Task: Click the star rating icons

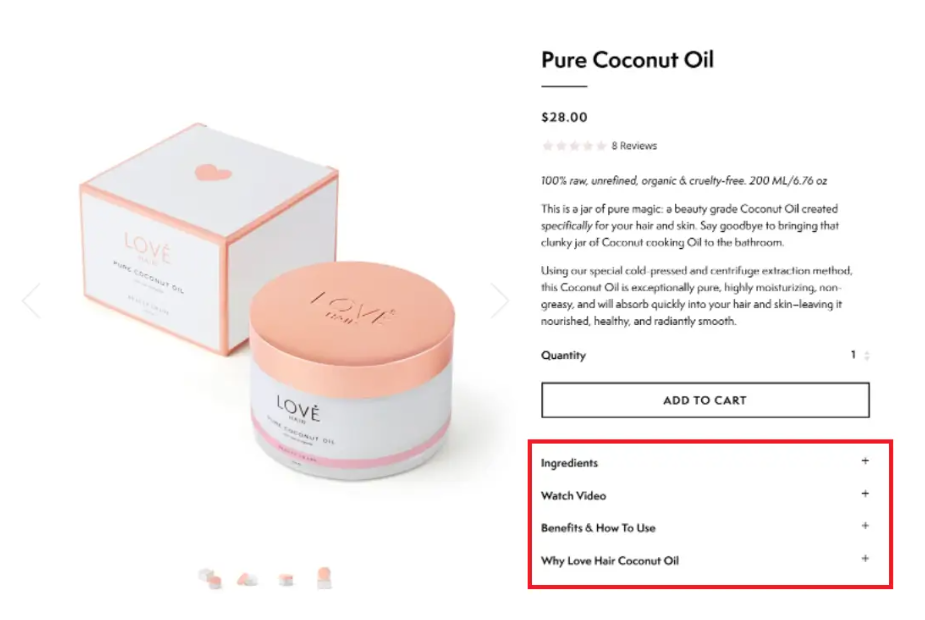Action: coord(574,146)
